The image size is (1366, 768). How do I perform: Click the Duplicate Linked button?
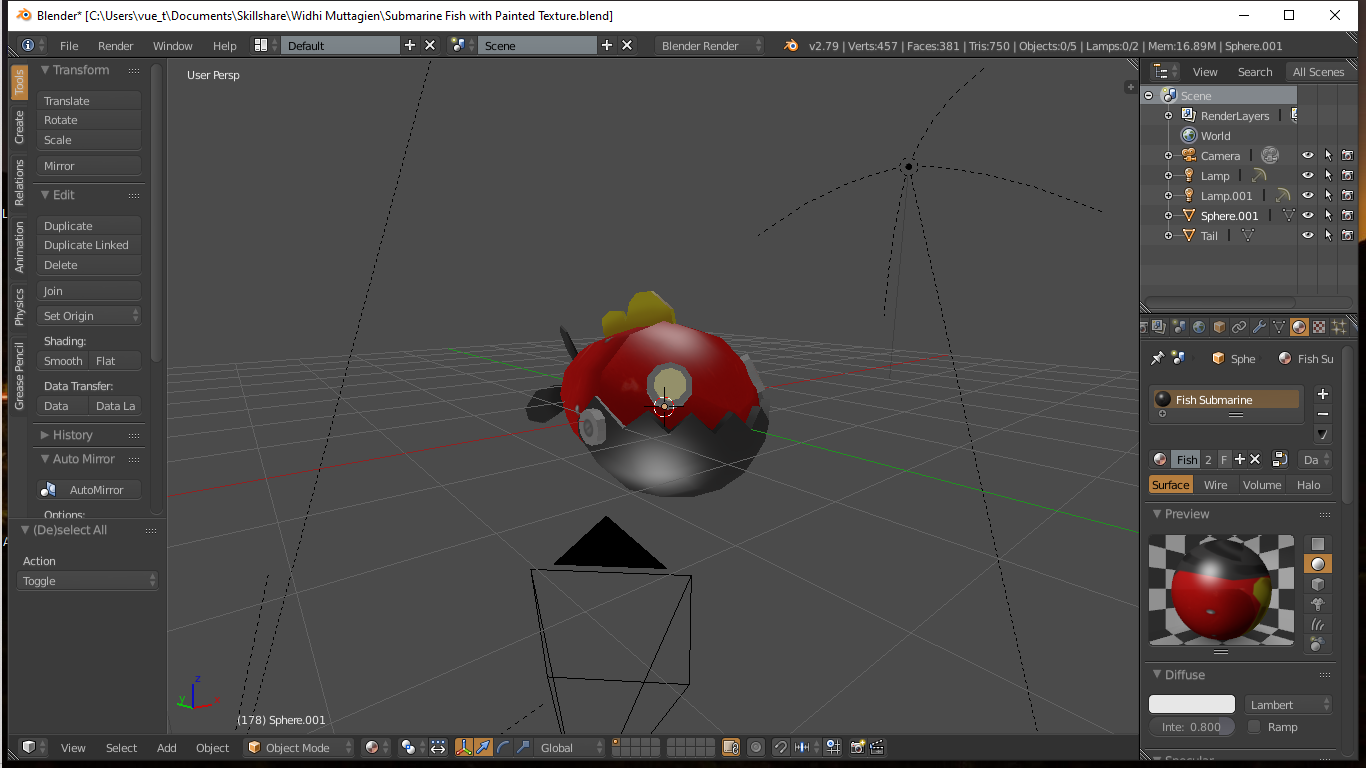pos(90,245)
